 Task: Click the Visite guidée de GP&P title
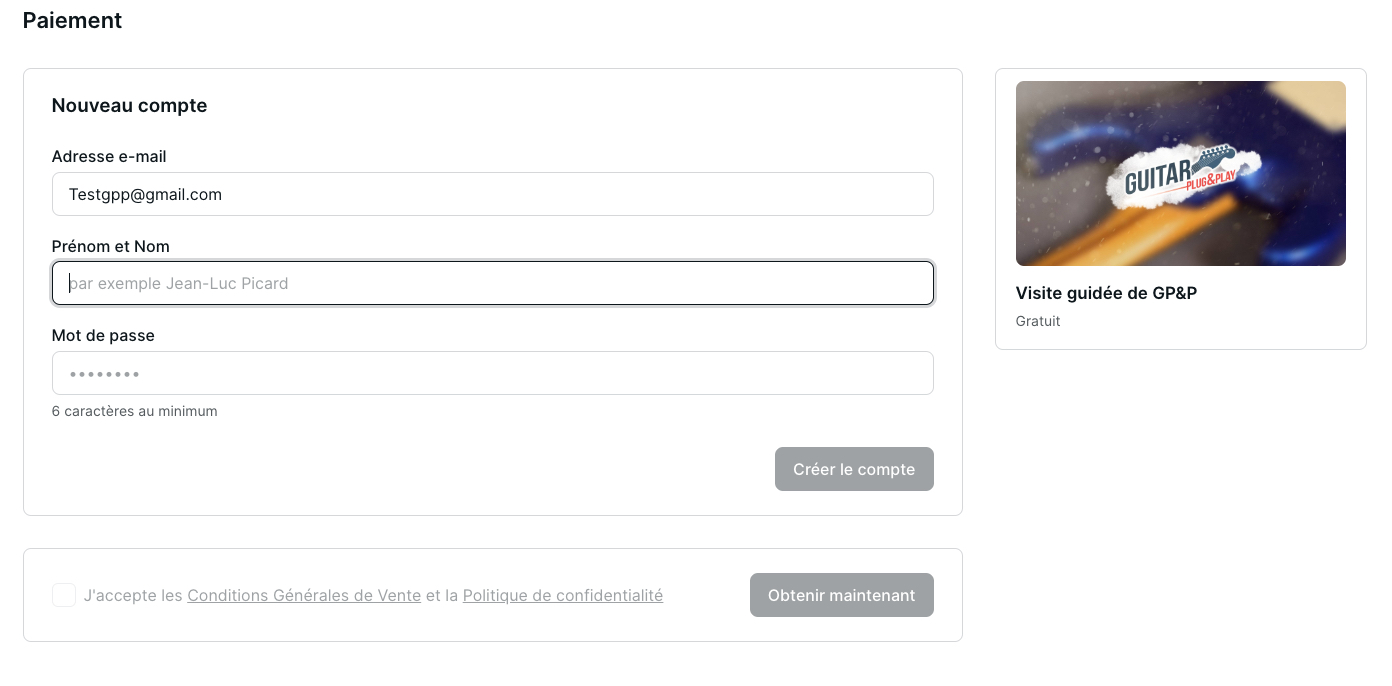point(1106,293)
